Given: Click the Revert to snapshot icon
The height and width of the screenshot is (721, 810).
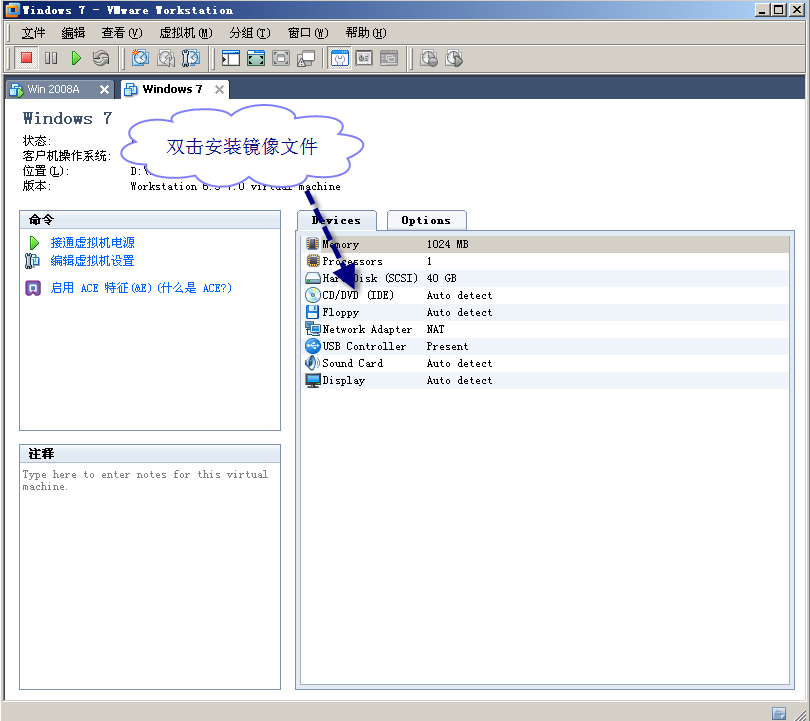Looking at the screenshot, I should click(165, 58).
